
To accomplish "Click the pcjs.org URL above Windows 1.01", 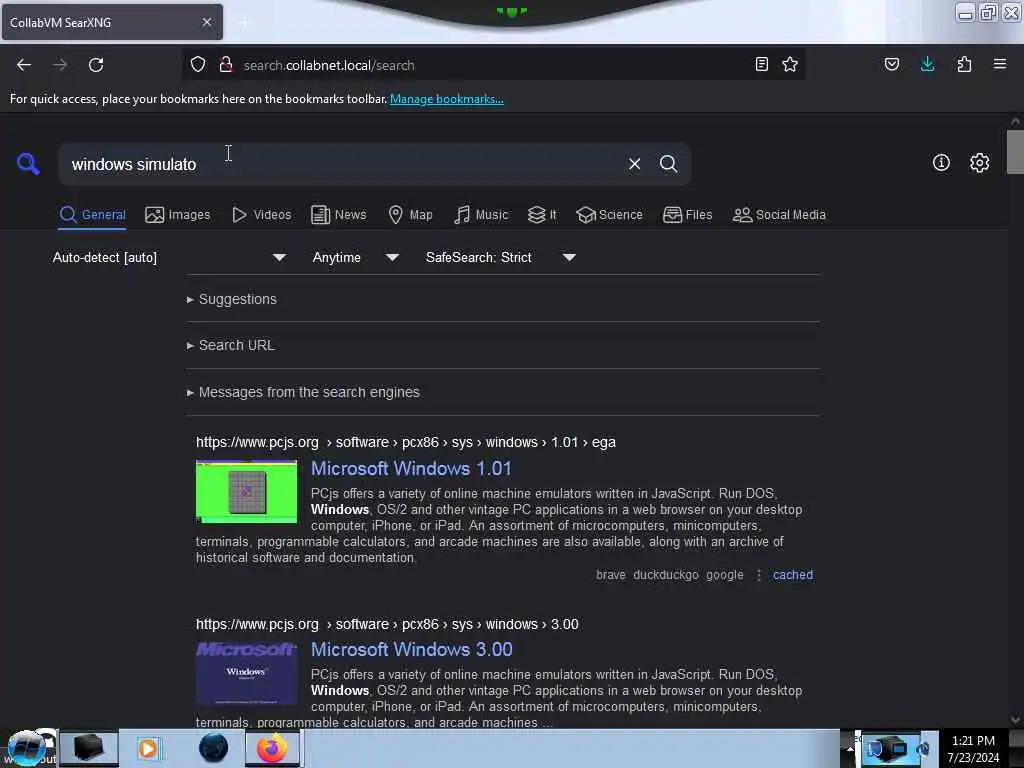I will (x=406, y=442).
